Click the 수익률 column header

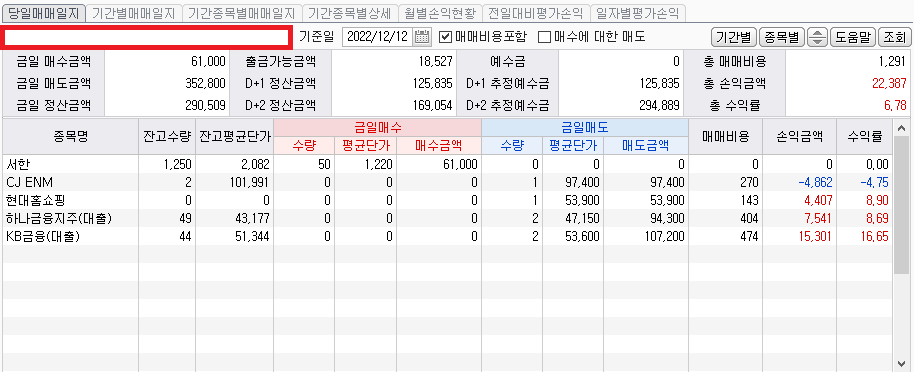tap(865, 136)
